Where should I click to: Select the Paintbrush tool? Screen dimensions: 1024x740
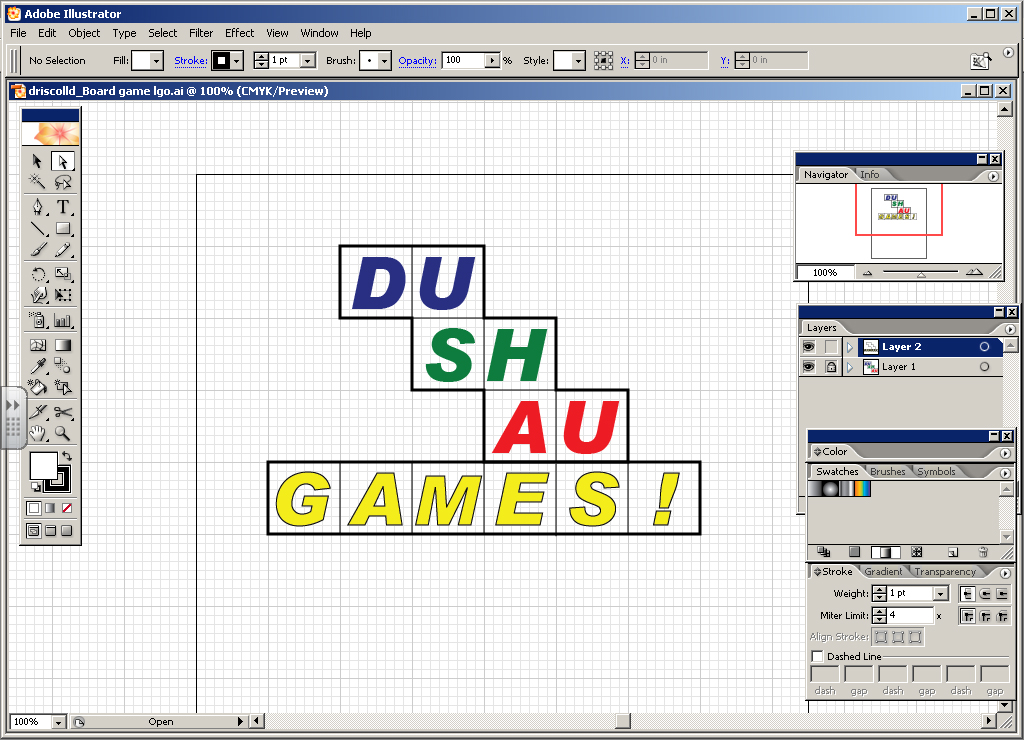(36, 248)
